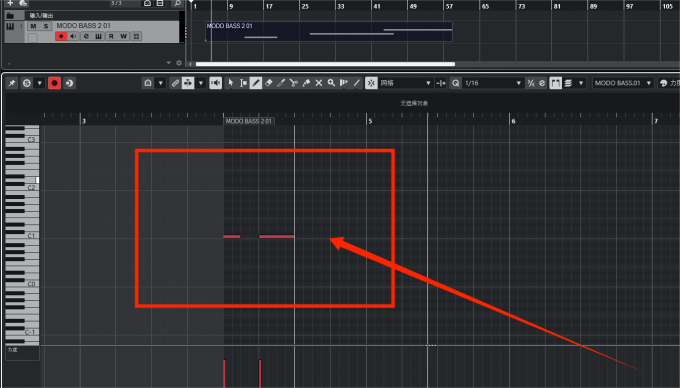The image size is (680, 388).
Task: Select the Mute X tool
Action: (319, 83)
